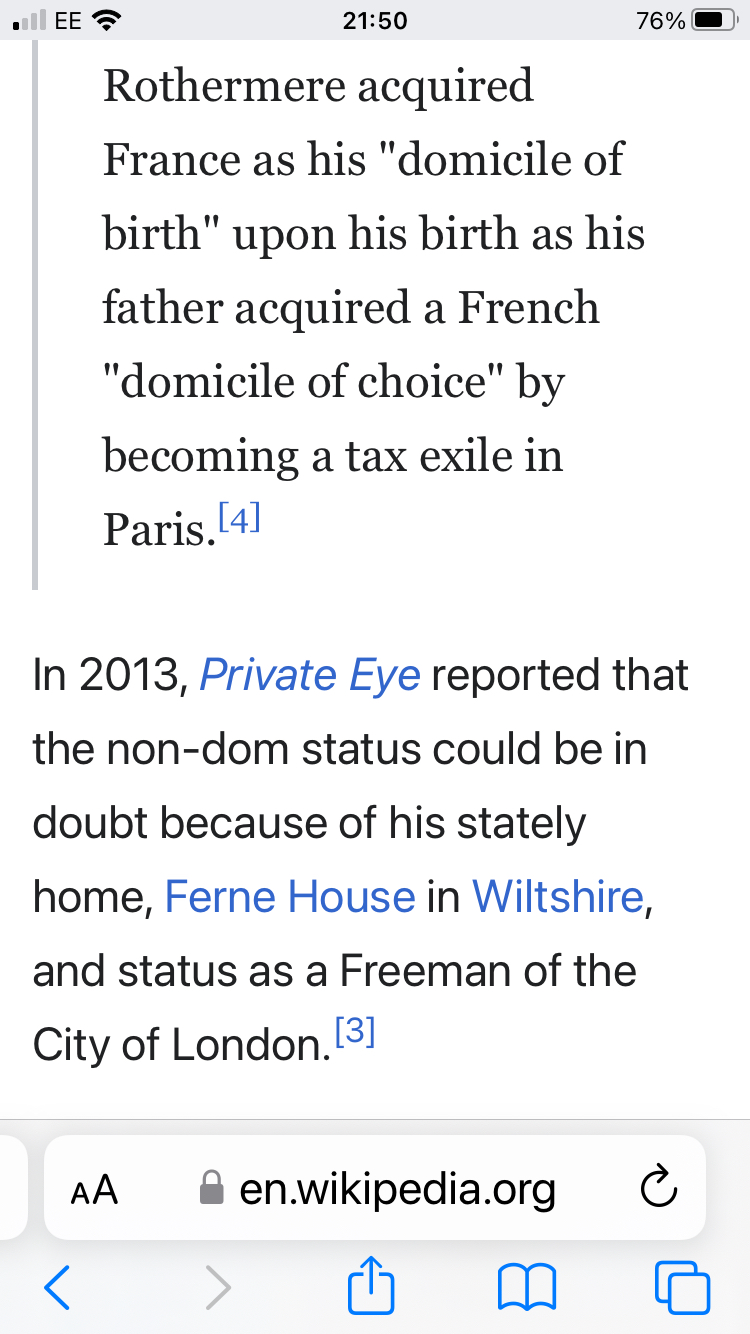
Task: Tap the 21:50 clock in status bar
Action: (x=375, y=20)
